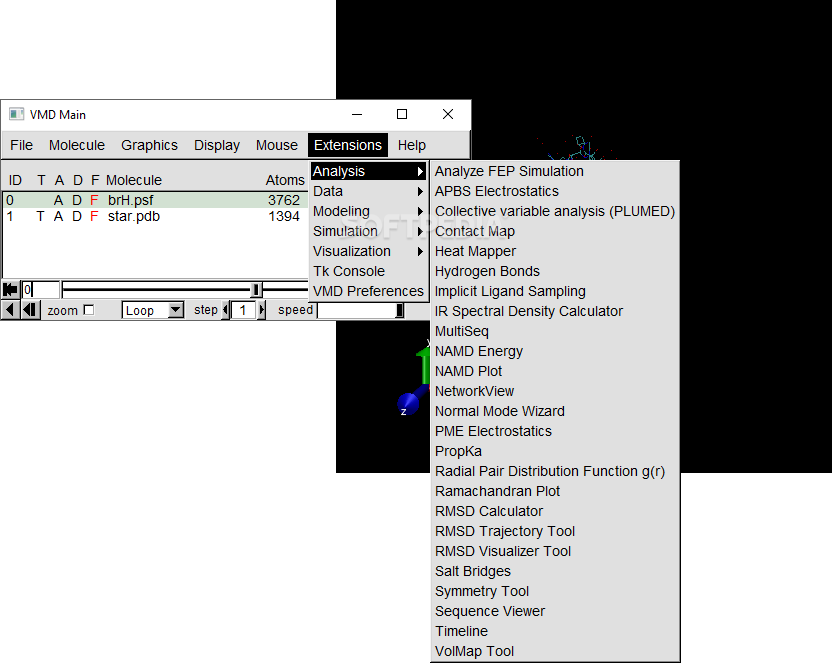Choose Analyze FEP Simulation
832x663 pixels.
coord(554,171)
